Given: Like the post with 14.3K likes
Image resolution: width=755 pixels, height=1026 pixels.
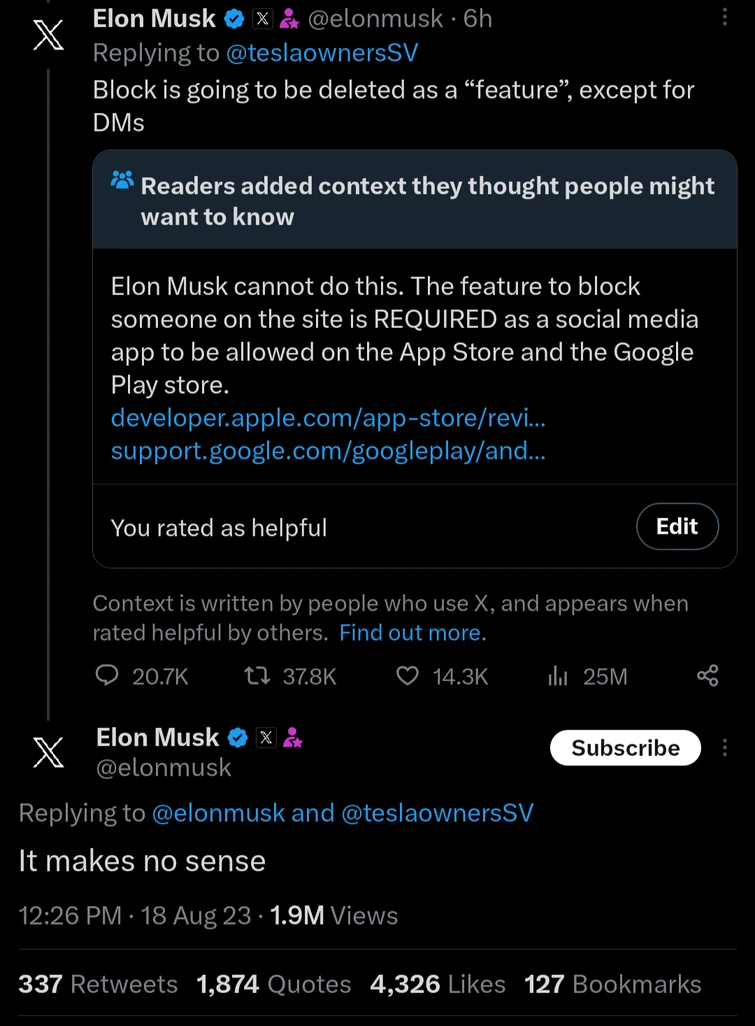Looking at the screenshot, I should [x=407, y=677].
